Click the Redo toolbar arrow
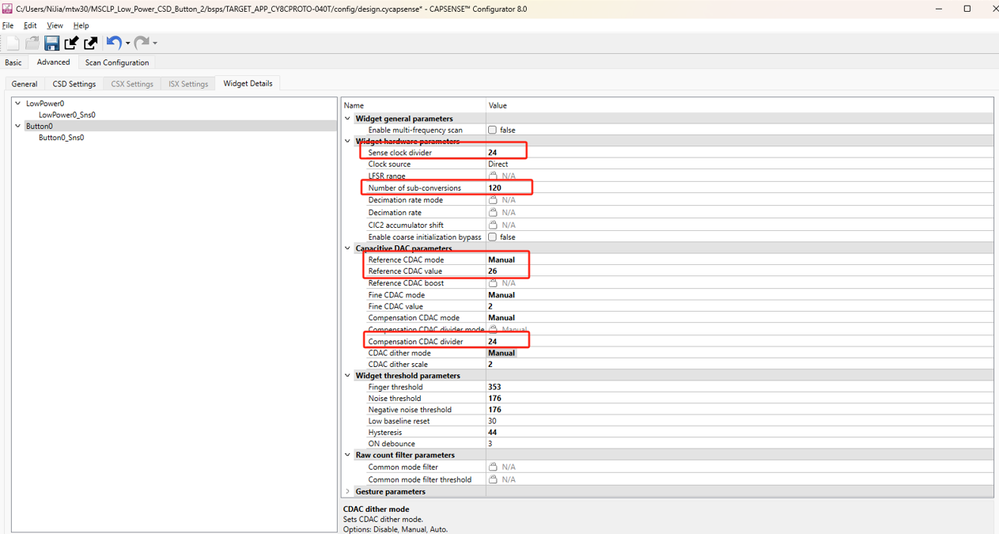Viewport: 999px width, 534px height. (x=141, y=43)
